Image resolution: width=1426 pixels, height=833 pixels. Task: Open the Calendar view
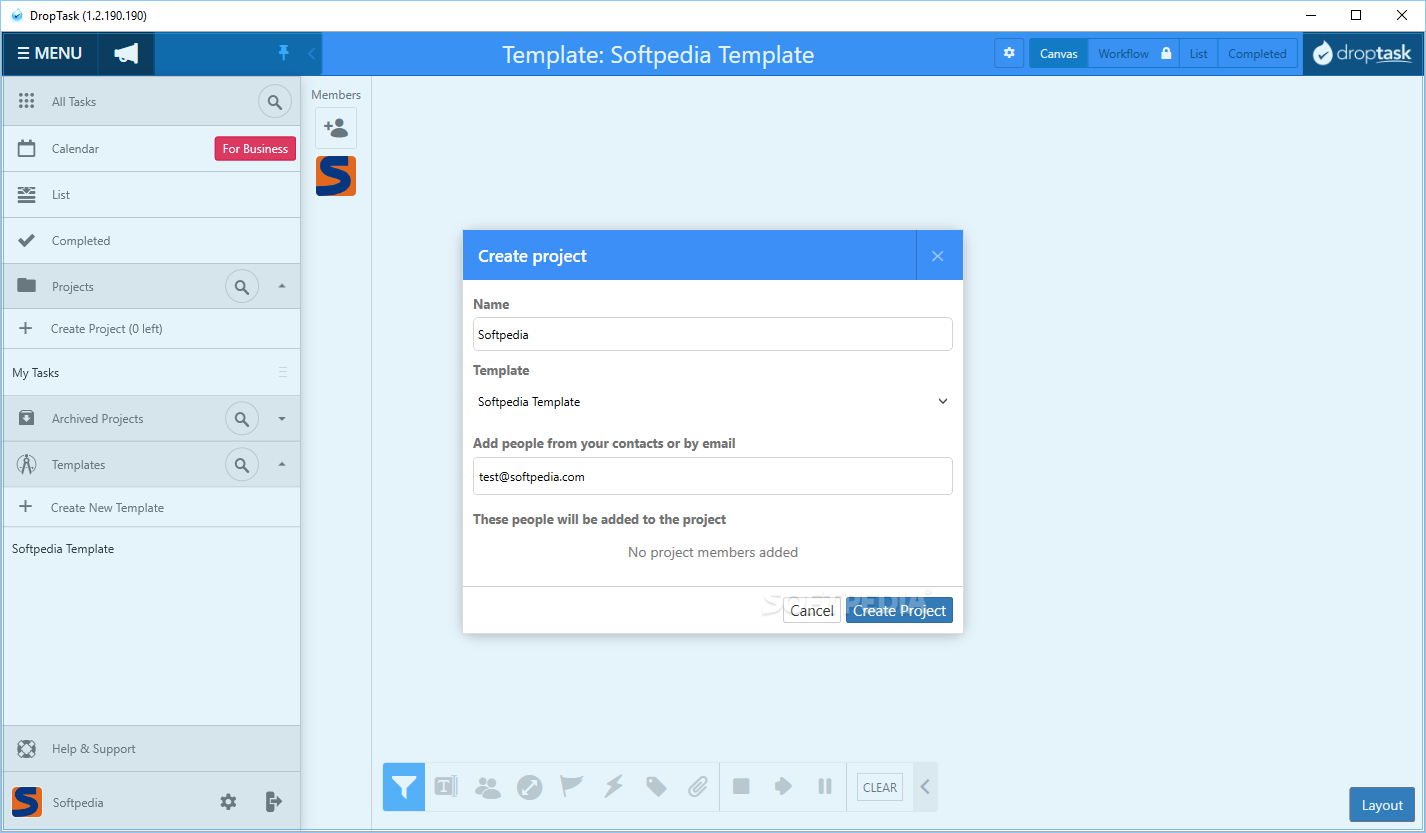pos(76,149)
